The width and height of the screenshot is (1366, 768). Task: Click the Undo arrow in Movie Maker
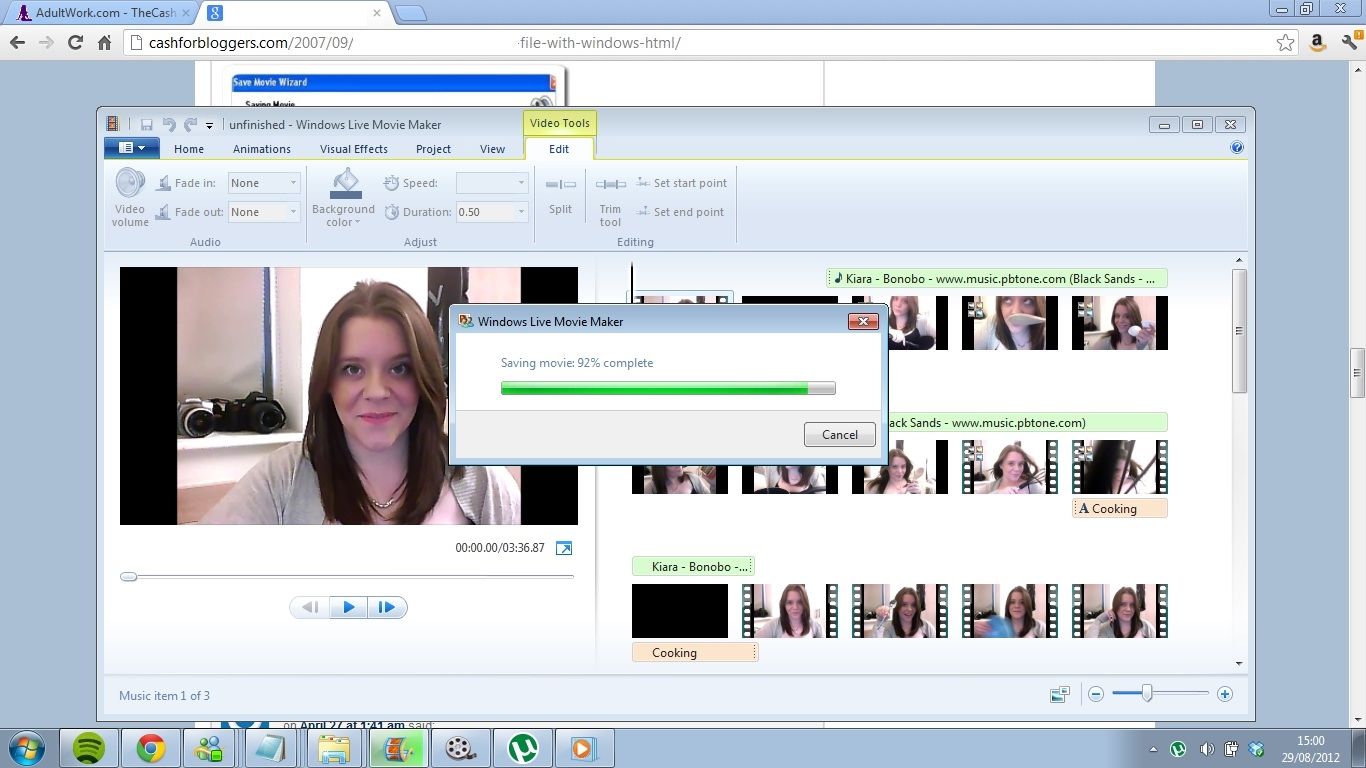tap(169, 125)
